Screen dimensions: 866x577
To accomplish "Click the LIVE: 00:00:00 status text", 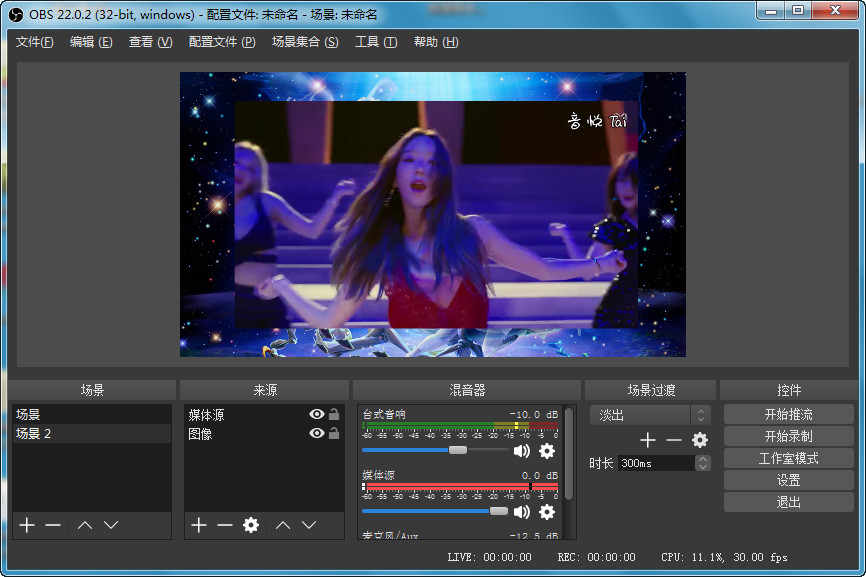I will click(x=489, y=557).
